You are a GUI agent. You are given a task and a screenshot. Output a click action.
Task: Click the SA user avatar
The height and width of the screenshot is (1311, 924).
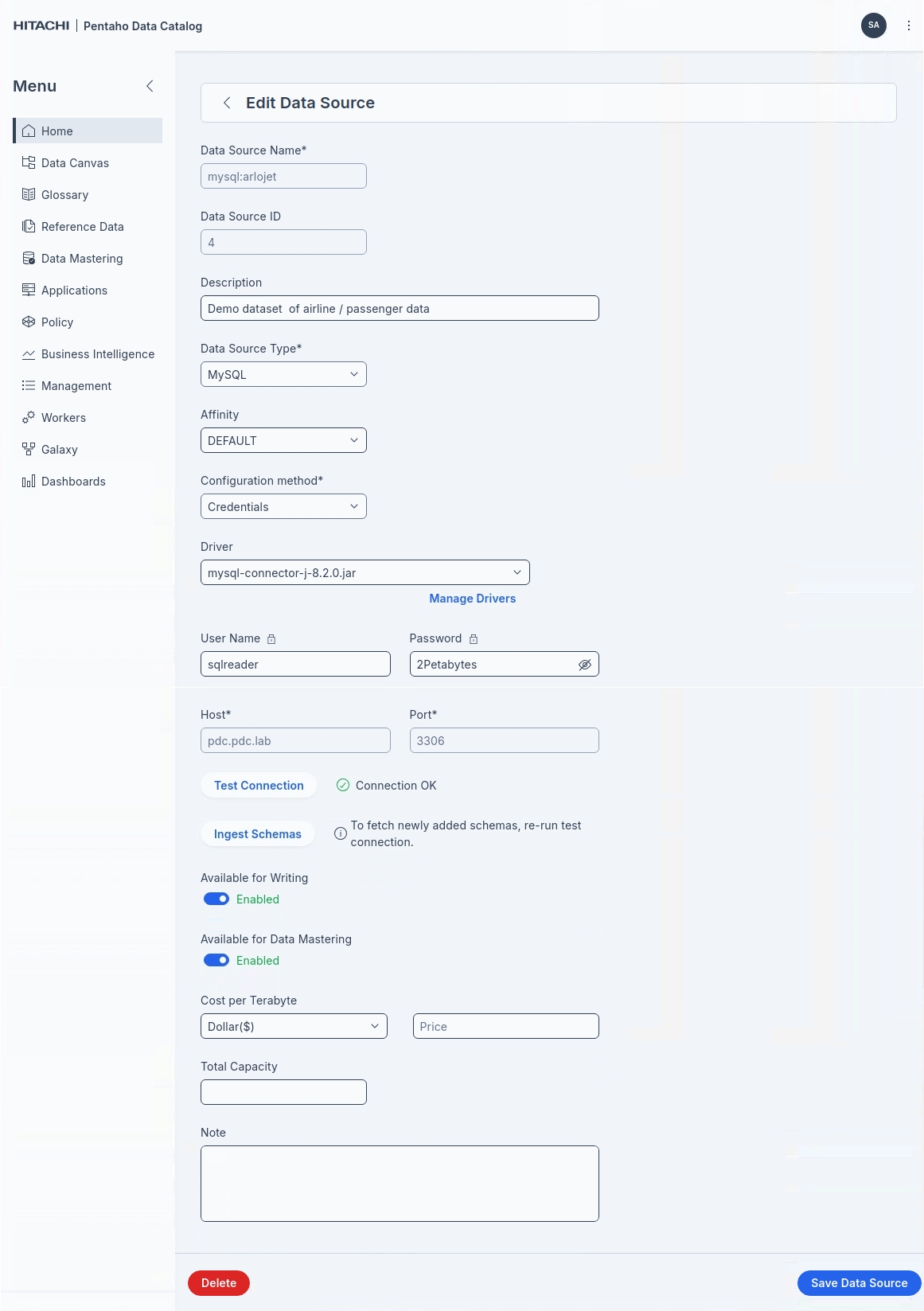pos(873,25)
